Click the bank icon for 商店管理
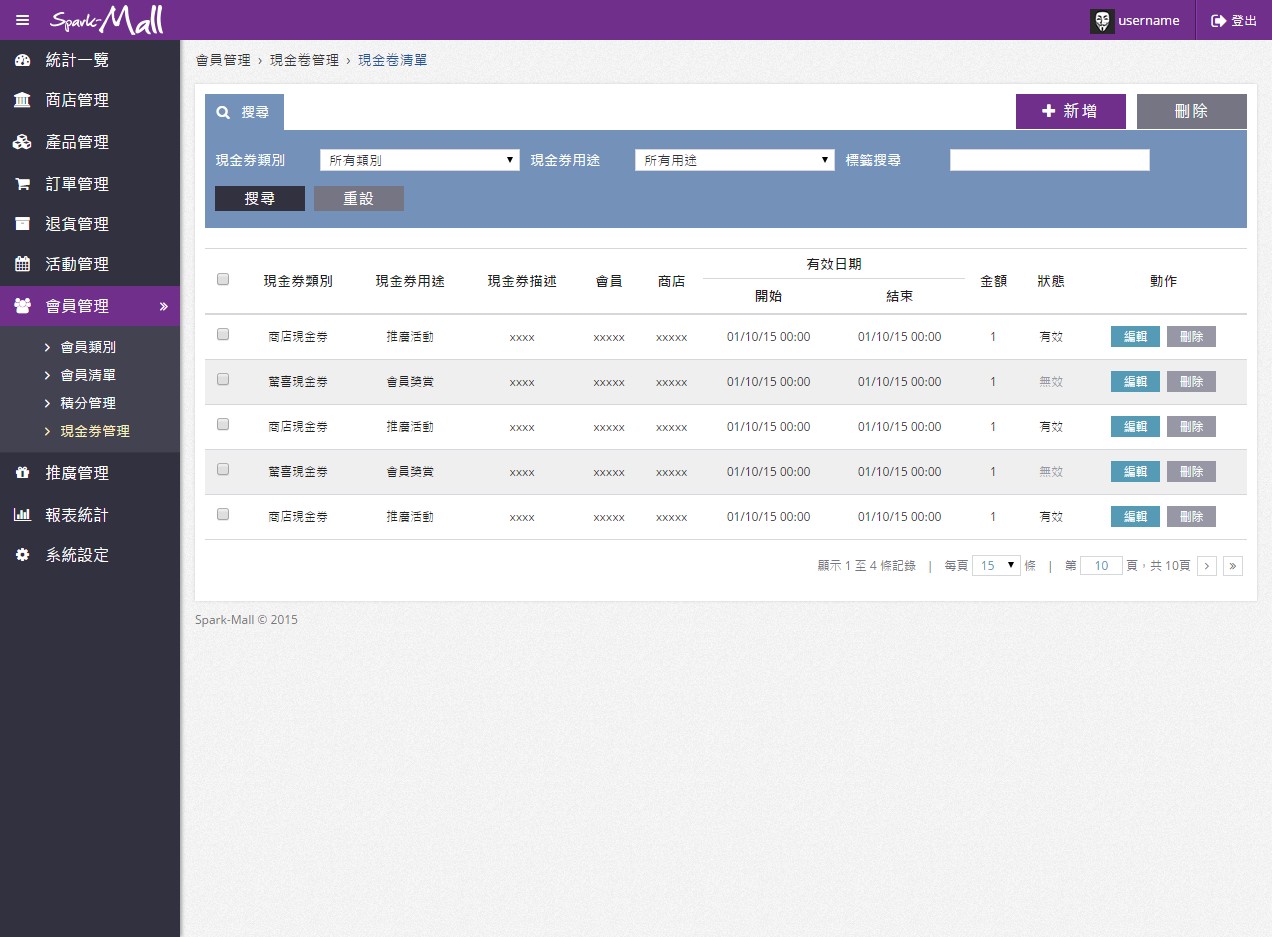 click(x=22, y=100)
